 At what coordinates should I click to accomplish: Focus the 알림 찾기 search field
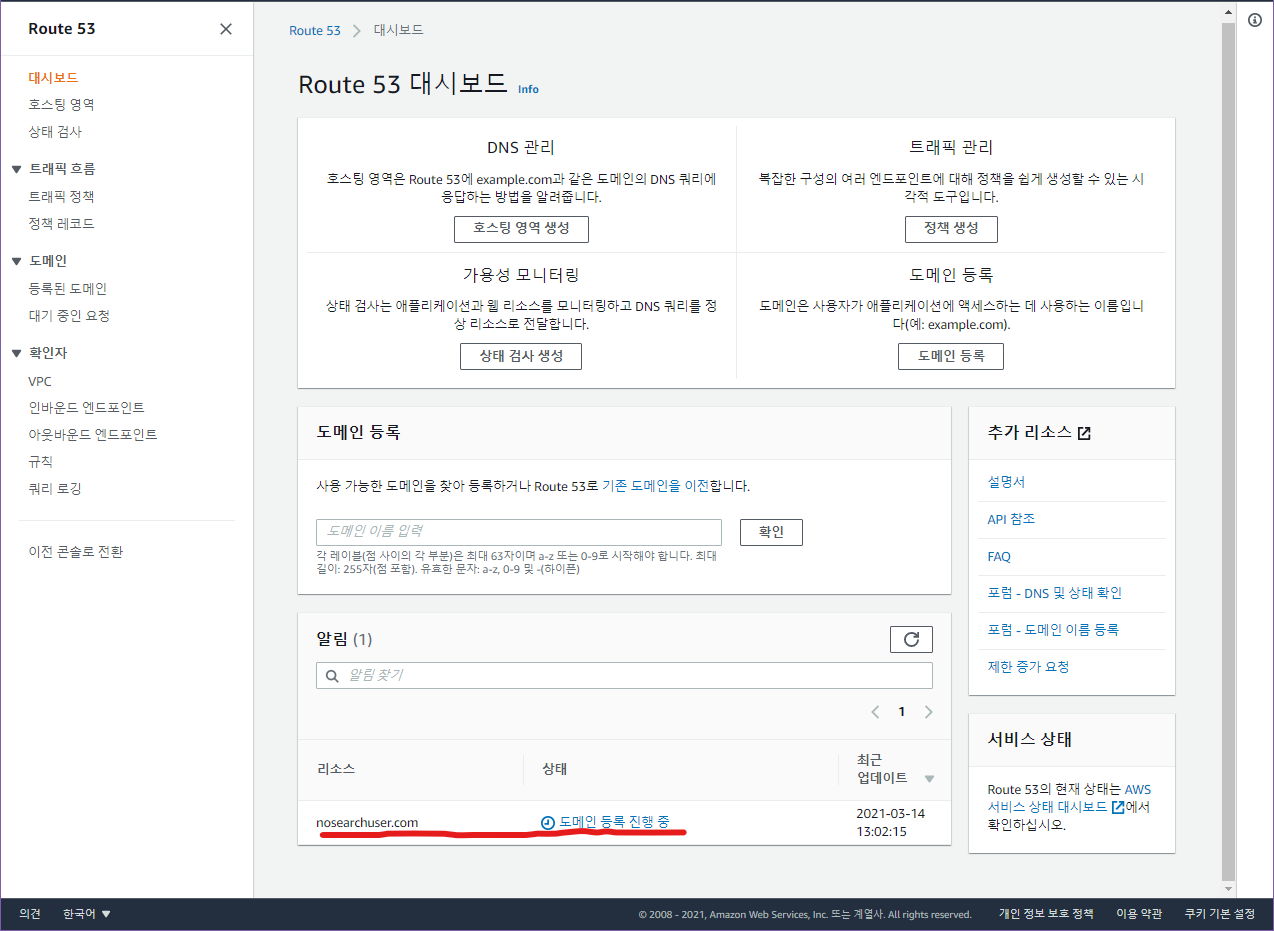tap(625, 676)
